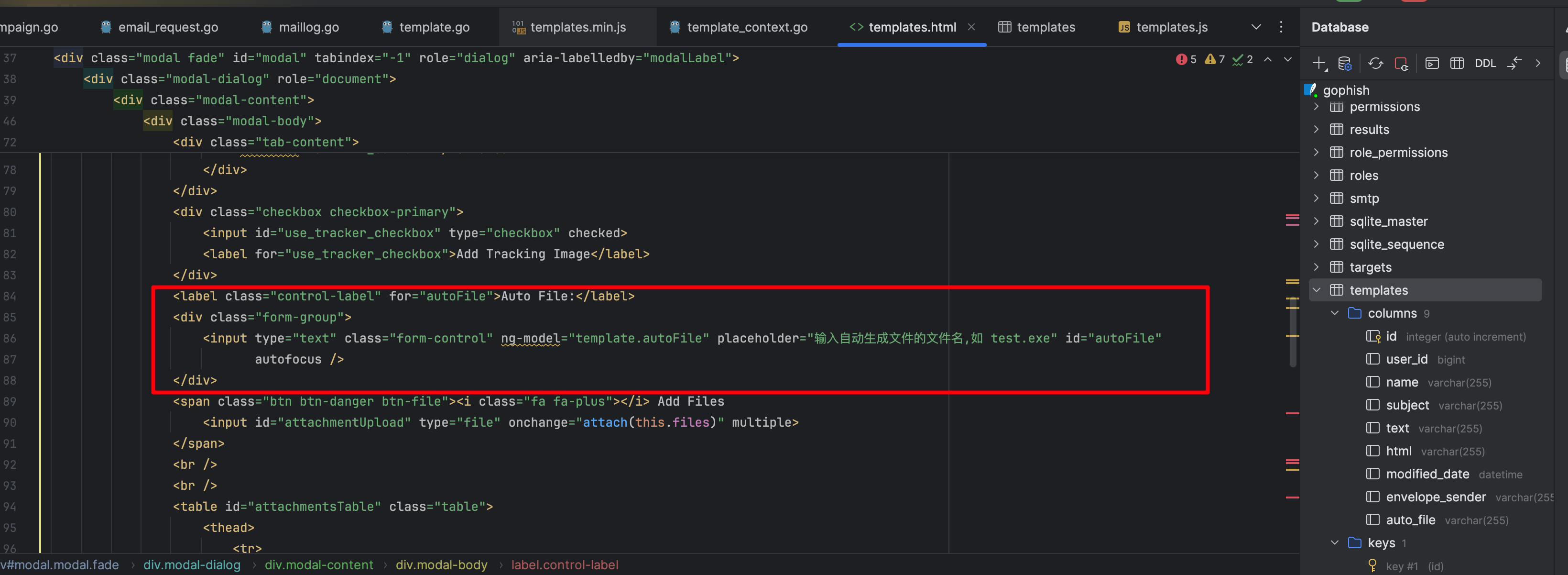Switch to the maillog.go tab
Screen dimensions: 1568x575
[300, 27]
